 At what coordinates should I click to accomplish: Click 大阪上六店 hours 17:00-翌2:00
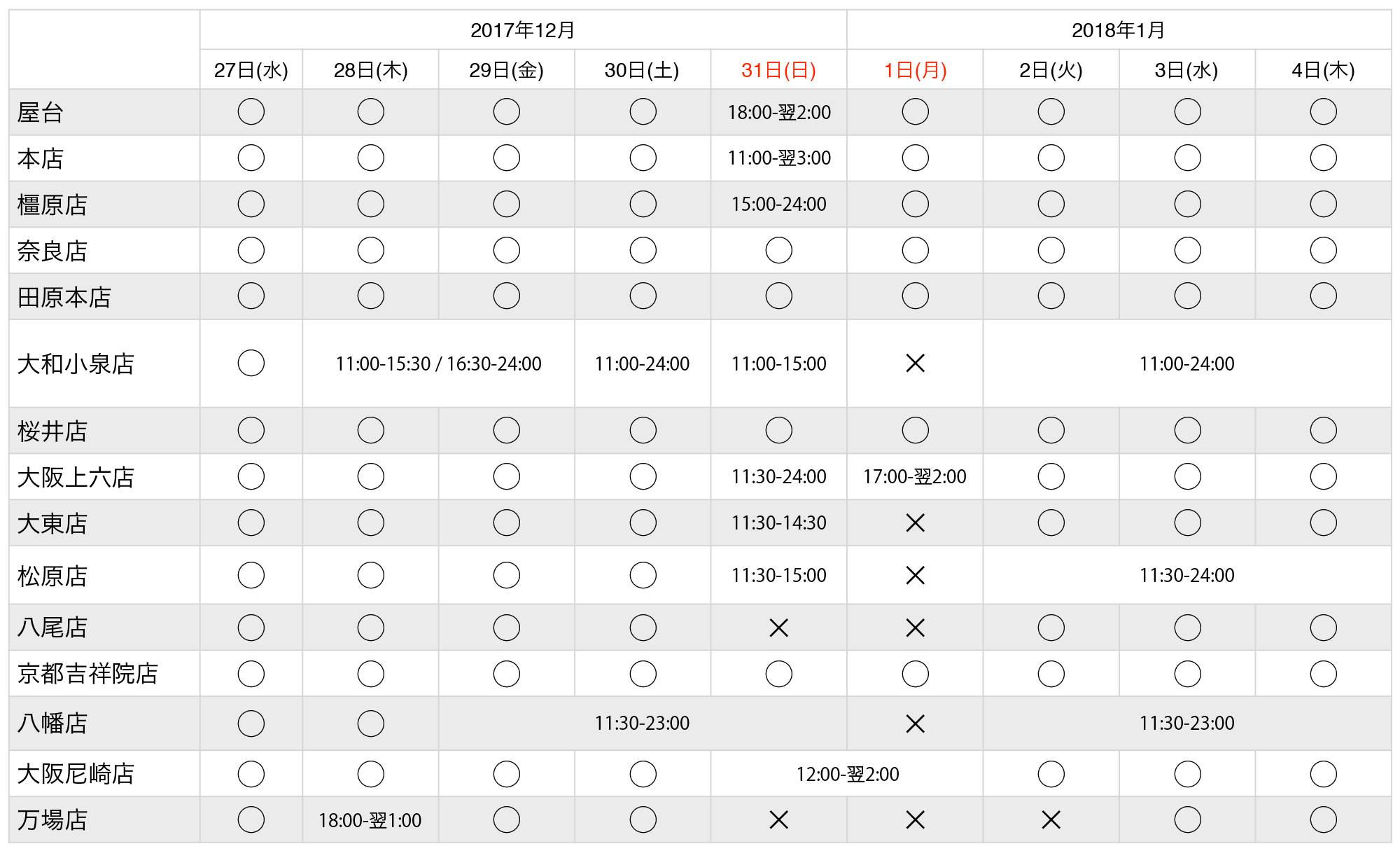coord(915,477)
